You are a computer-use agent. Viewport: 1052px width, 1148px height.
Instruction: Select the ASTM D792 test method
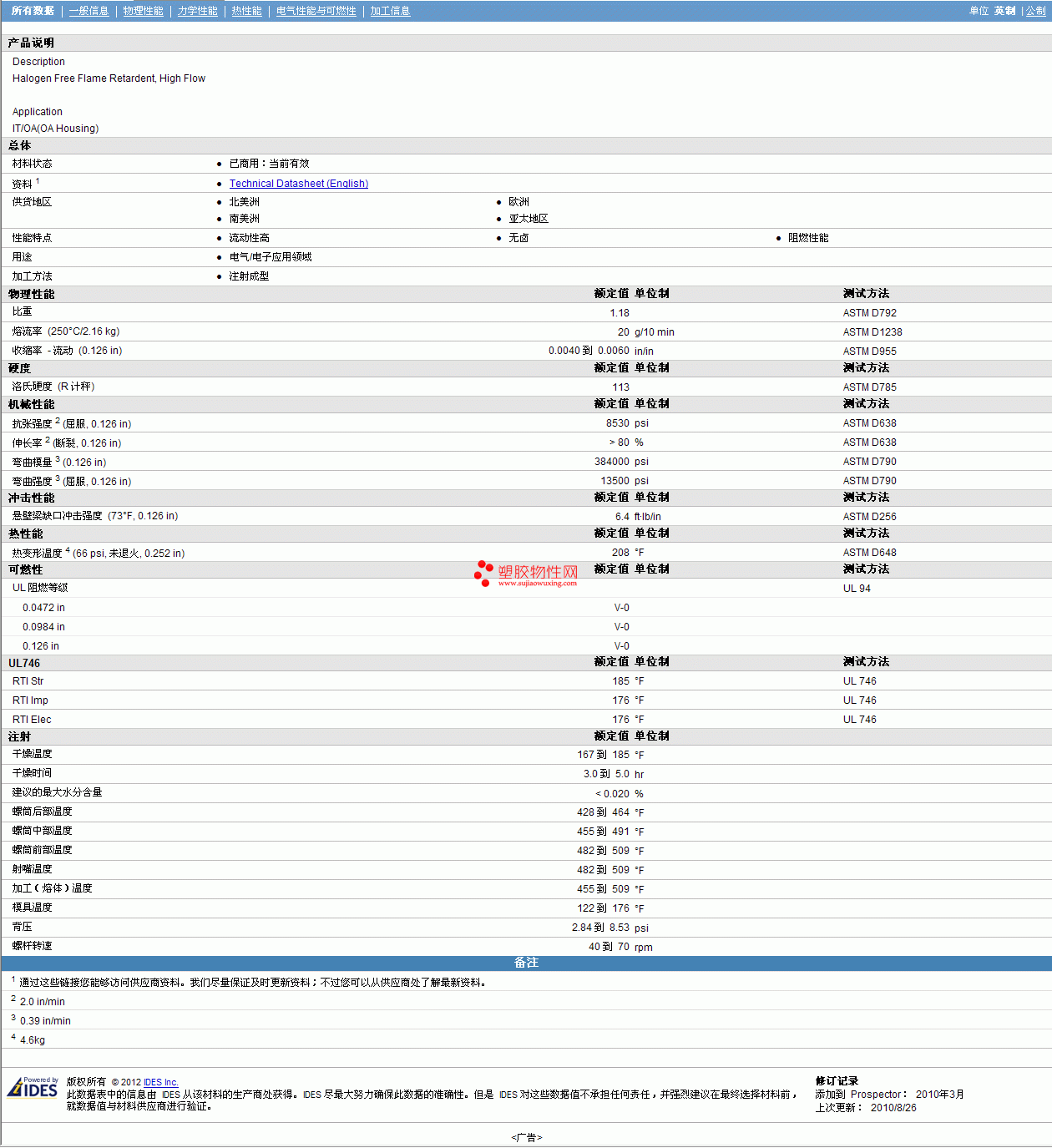(x=870, y=313)
